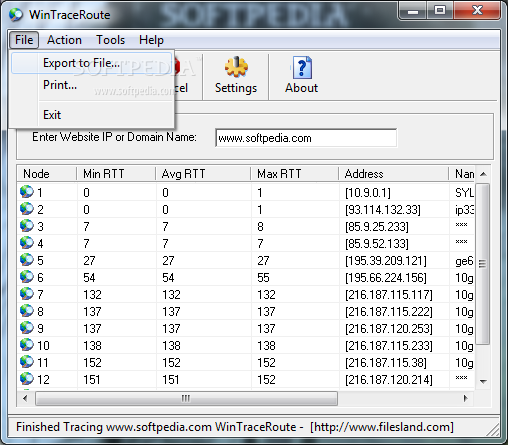Open the Help menu
Viewport: 508px width, 445px height.
(x=151, y=40)
